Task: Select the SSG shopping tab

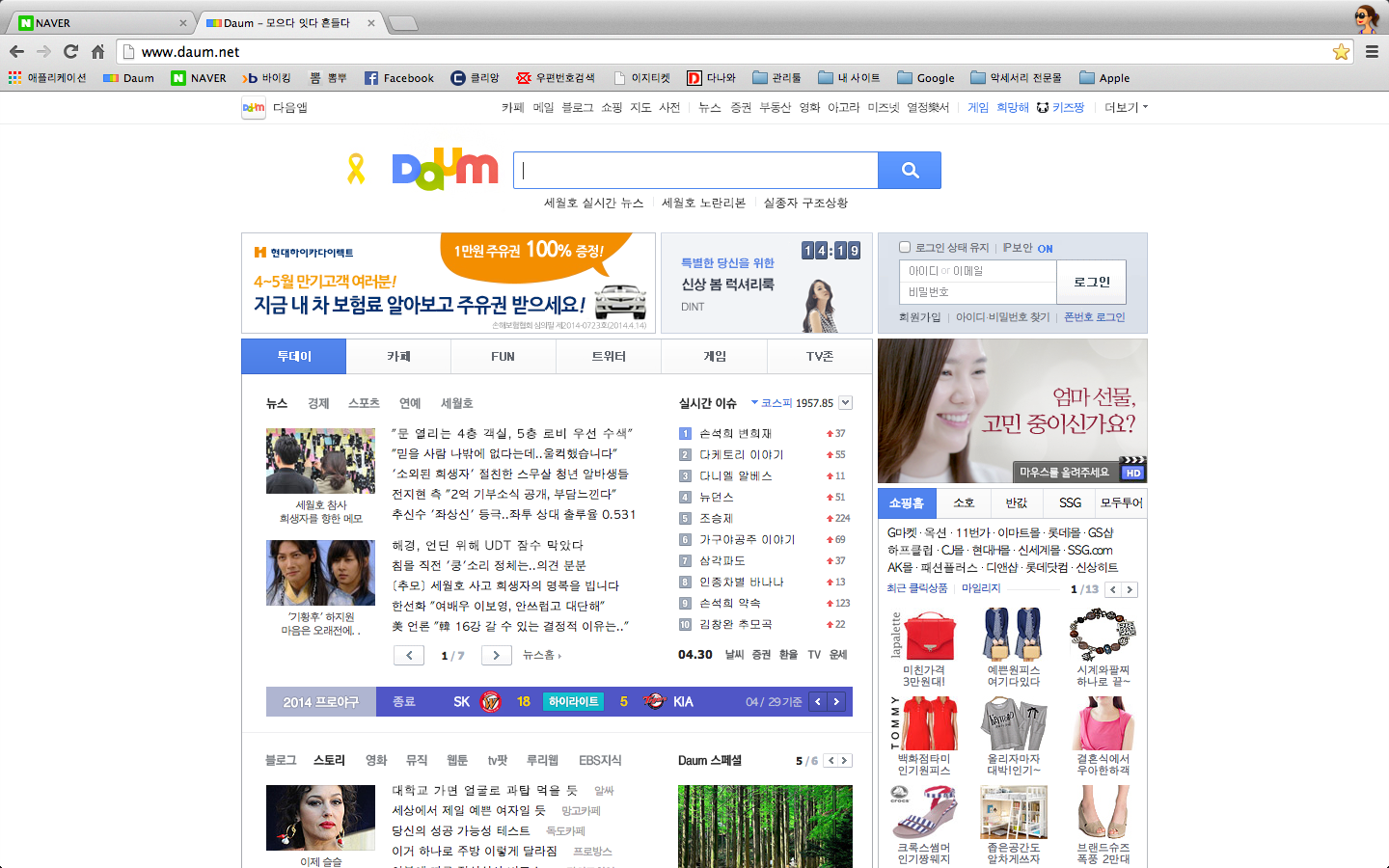Action: [1070, 502]
